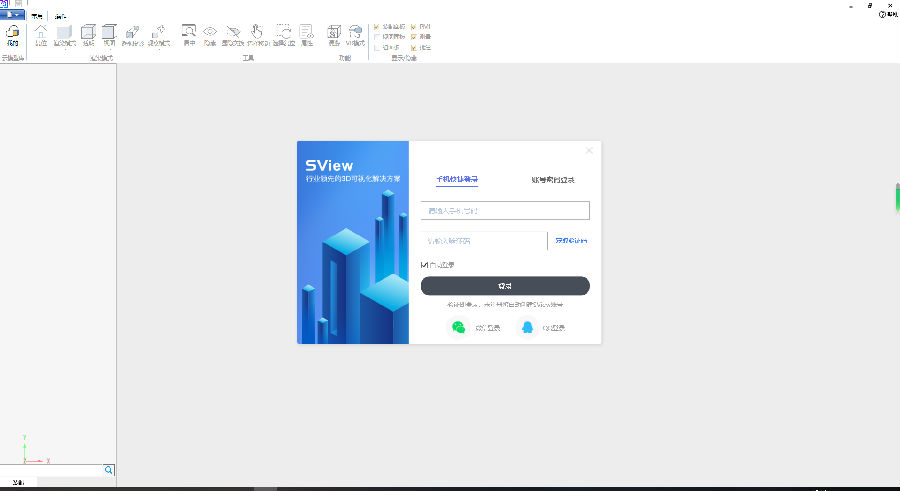Select the wireframe cube display mode
This screenshot has width=900, height=491.
point(87,32)
